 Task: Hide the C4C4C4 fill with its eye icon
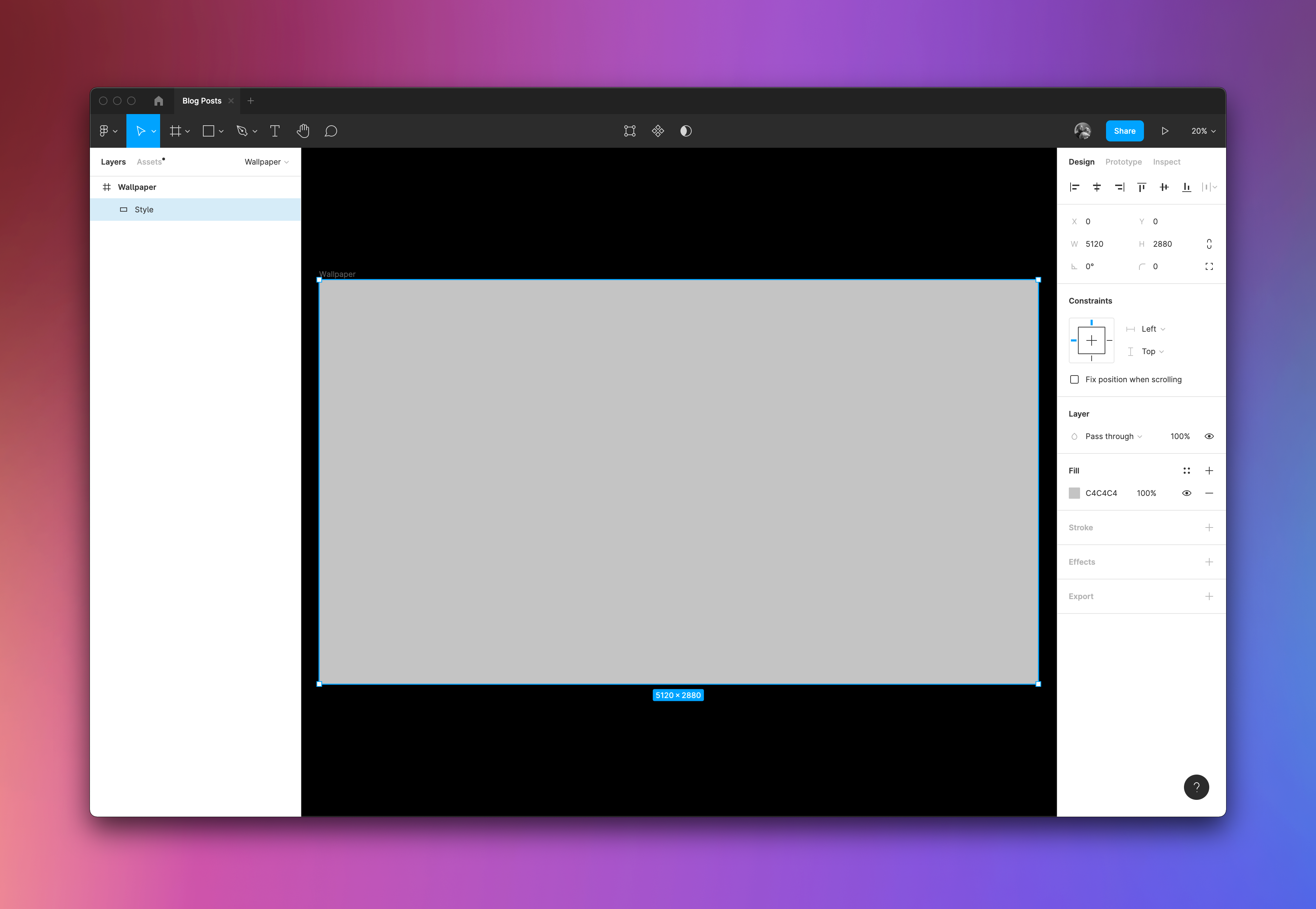click(x=1187, y=493)
